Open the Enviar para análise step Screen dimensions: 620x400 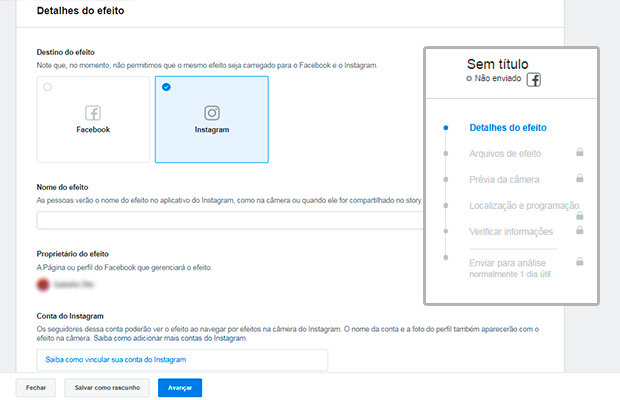click(x=507, y=263)
